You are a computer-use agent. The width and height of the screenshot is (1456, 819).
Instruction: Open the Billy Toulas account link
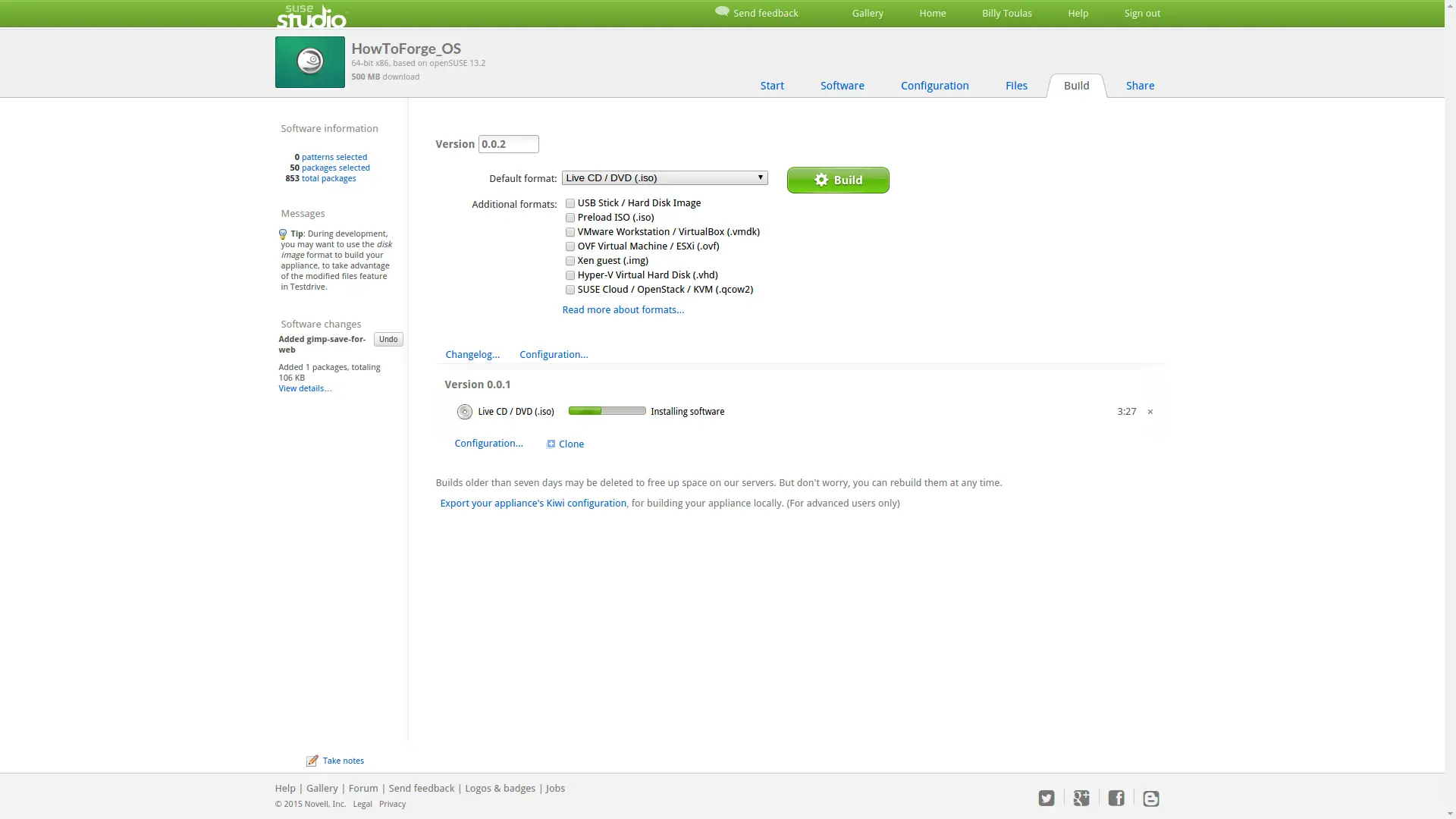click(1007, 14)
